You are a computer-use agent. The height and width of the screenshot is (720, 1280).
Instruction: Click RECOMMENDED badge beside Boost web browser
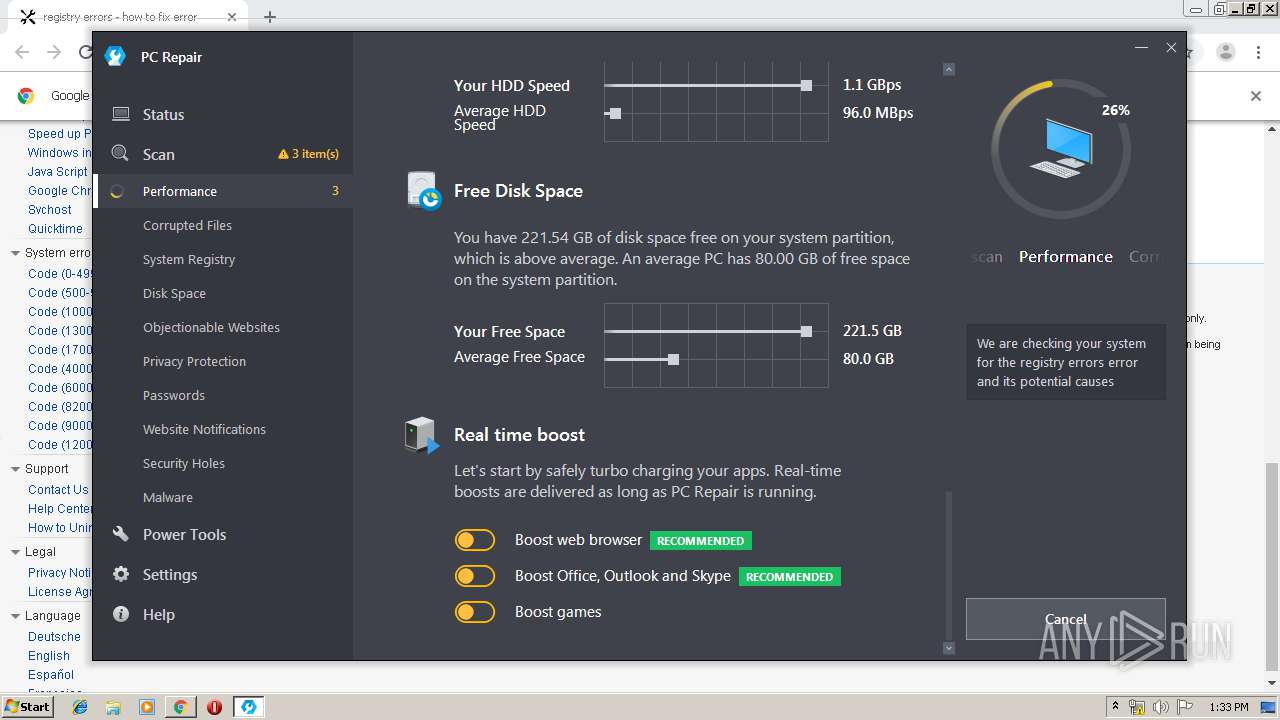(700, 541)
